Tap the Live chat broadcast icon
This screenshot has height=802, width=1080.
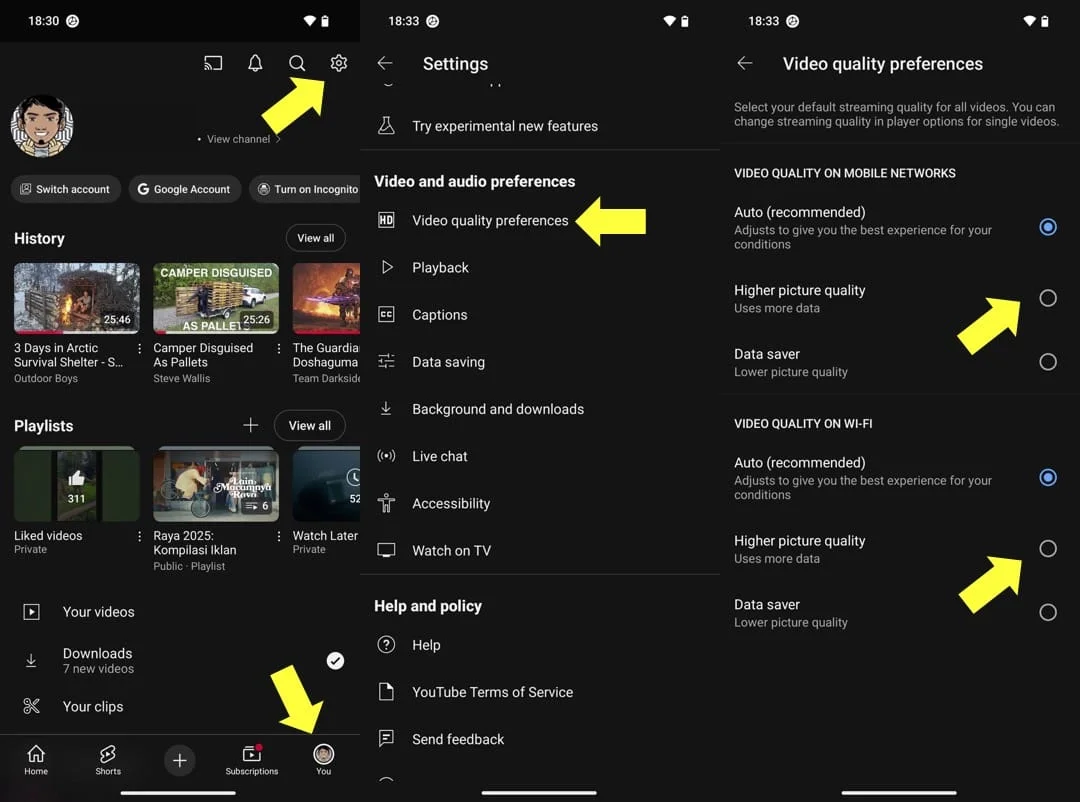[386, 455]
